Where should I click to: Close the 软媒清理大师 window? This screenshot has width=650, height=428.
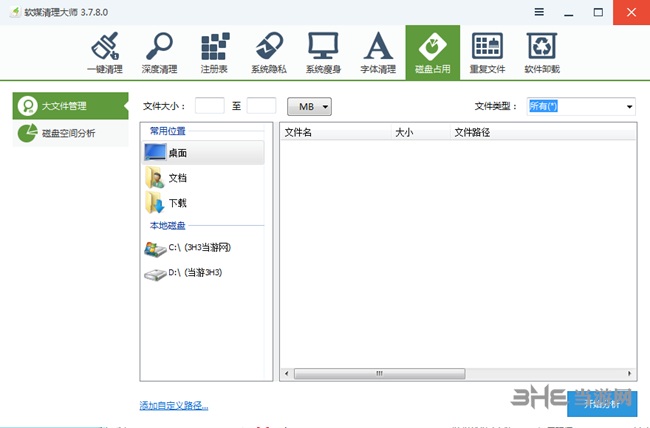(631, 12)
